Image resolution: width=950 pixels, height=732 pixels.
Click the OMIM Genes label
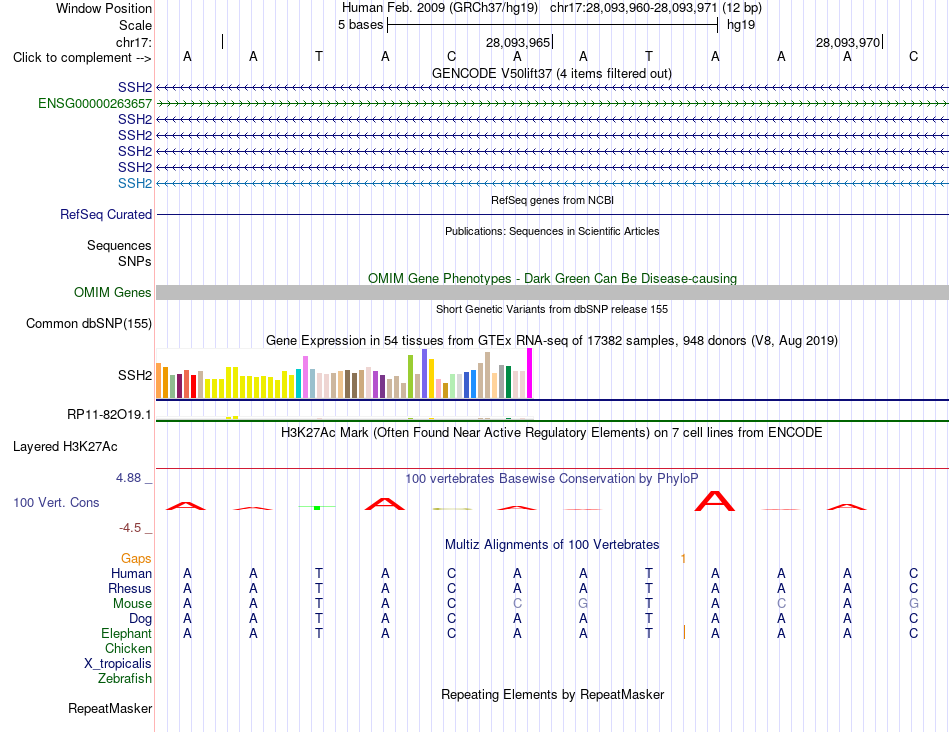[113, 293]
